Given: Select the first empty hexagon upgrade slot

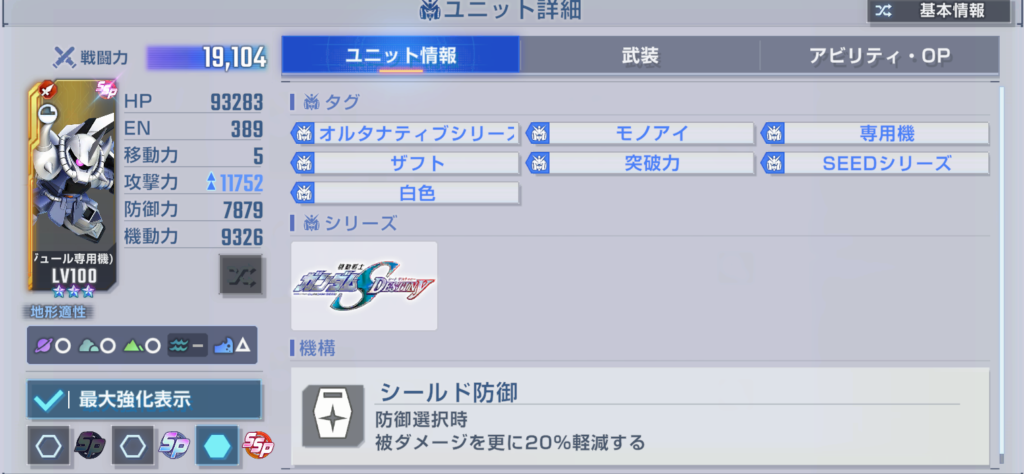Looking at the screenshot, I should coord(50,446).
